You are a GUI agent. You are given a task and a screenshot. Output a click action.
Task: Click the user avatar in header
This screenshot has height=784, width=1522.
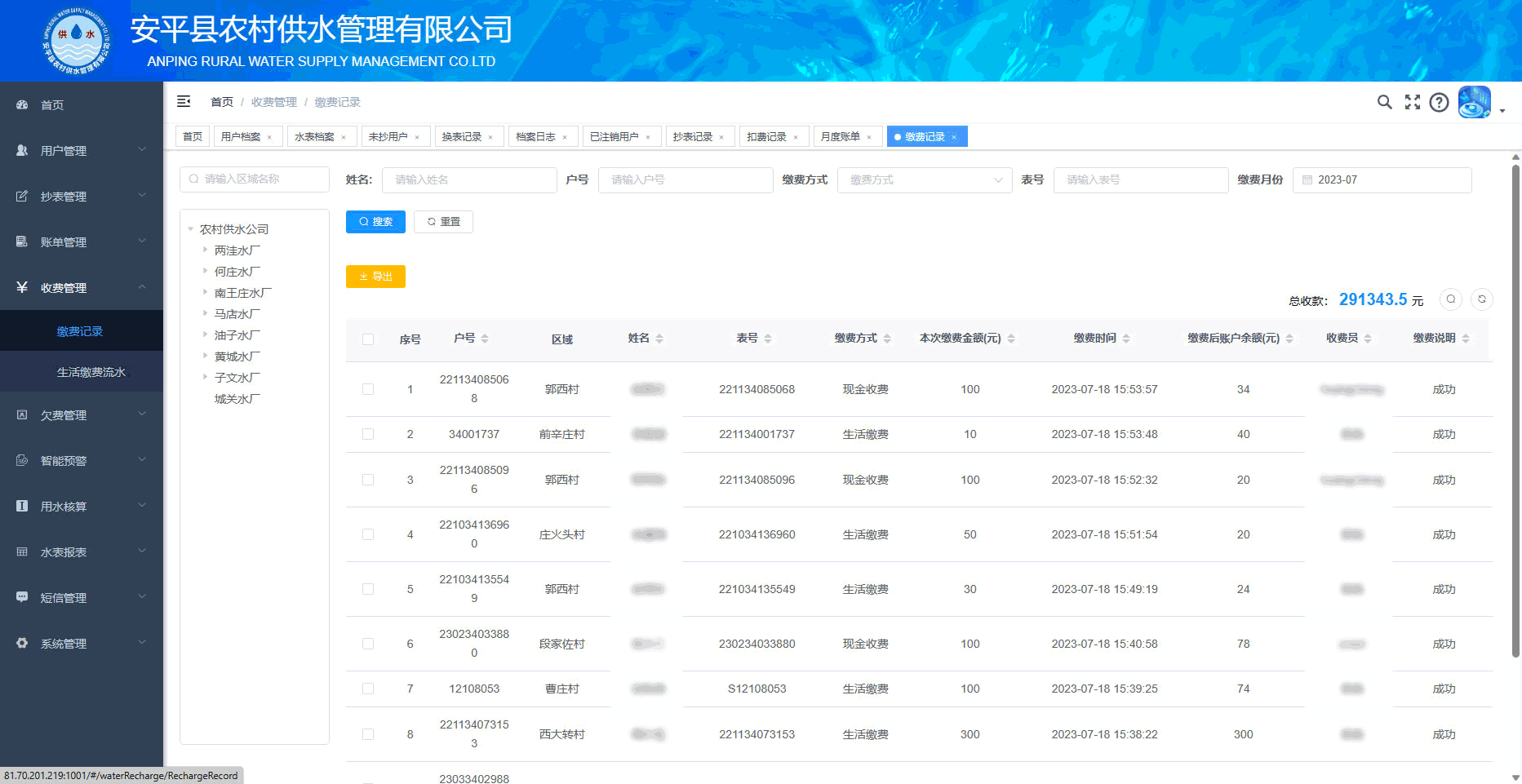[1474, 102]
